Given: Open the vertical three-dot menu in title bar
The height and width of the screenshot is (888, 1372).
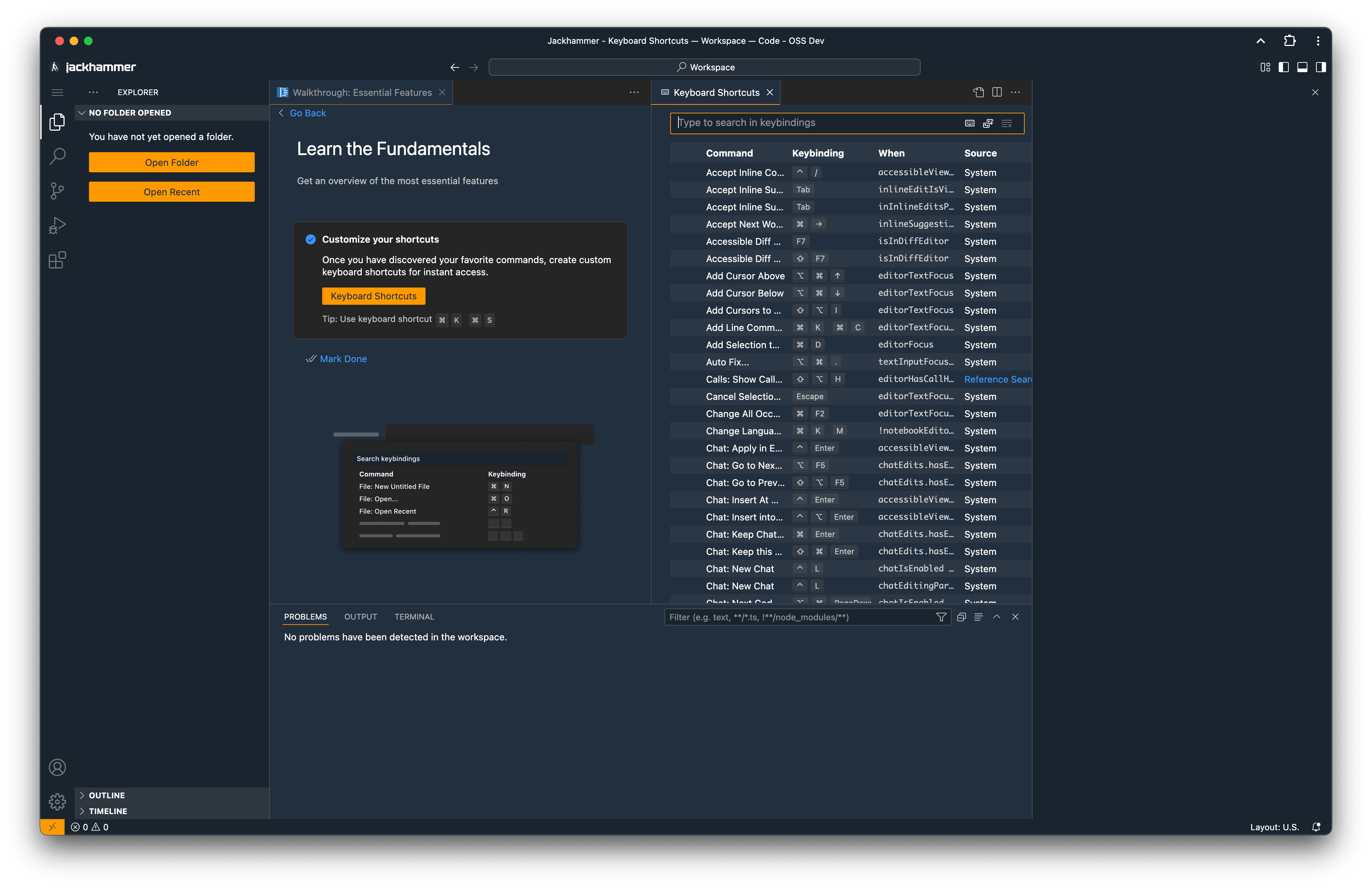Looking at the screenshot, I should 1318,40.
